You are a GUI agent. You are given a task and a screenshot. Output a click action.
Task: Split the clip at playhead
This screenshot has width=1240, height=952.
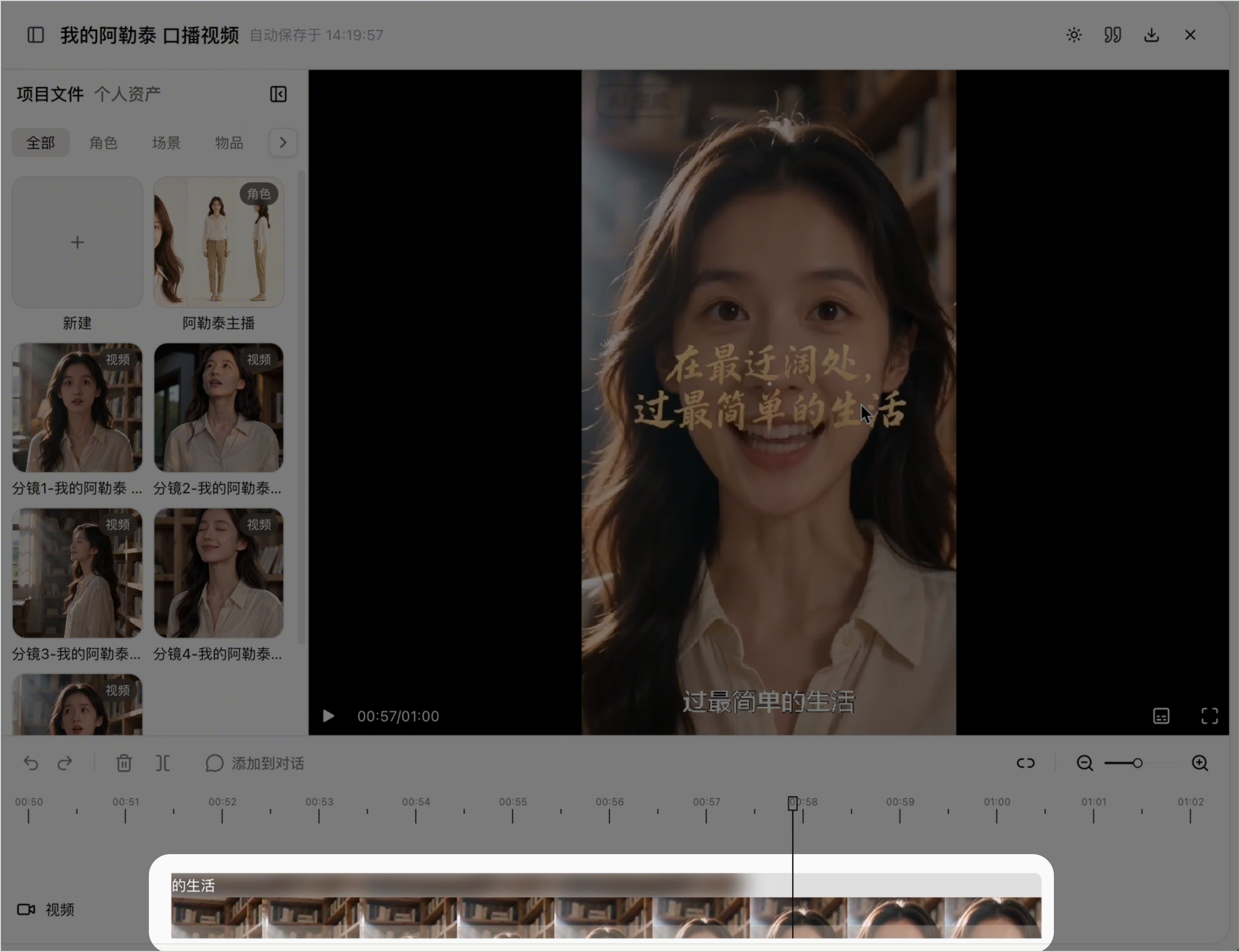[163, 763]
